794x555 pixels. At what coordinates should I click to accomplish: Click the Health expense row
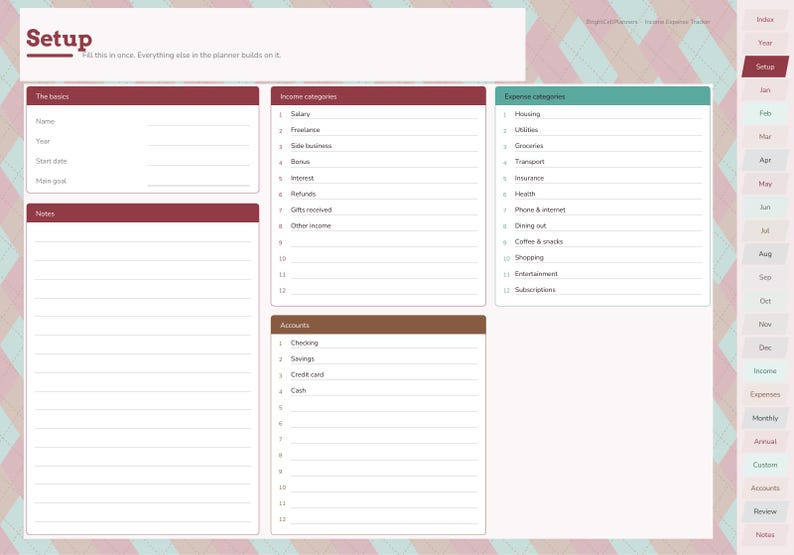coord(603,194)
